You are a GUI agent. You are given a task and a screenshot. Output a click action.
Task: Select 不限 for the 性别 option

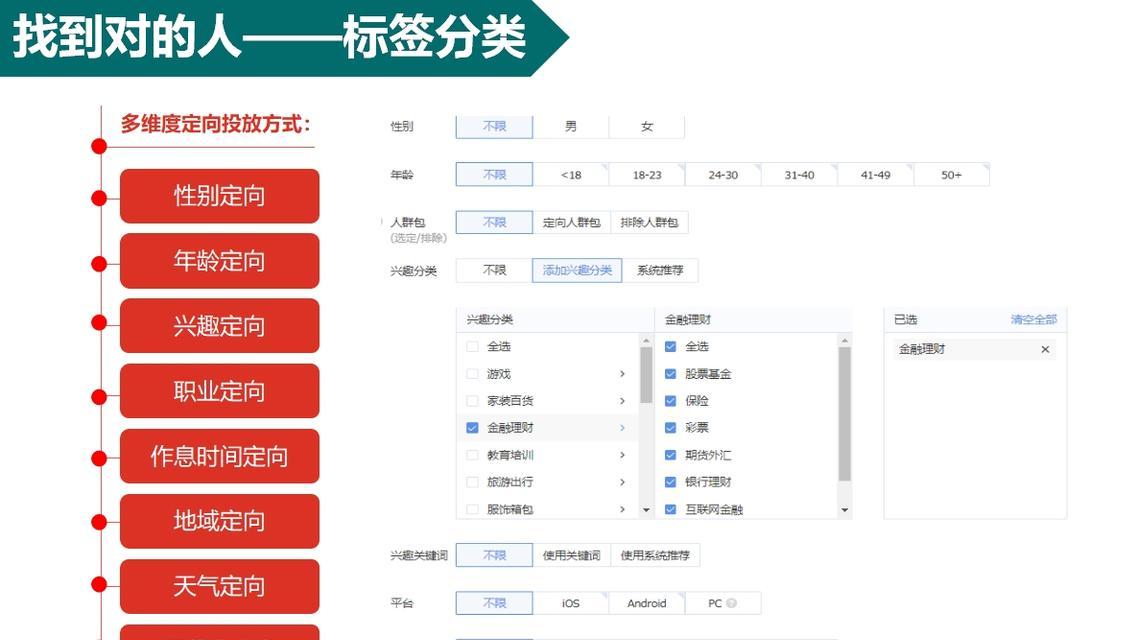[x=494, y=126]
